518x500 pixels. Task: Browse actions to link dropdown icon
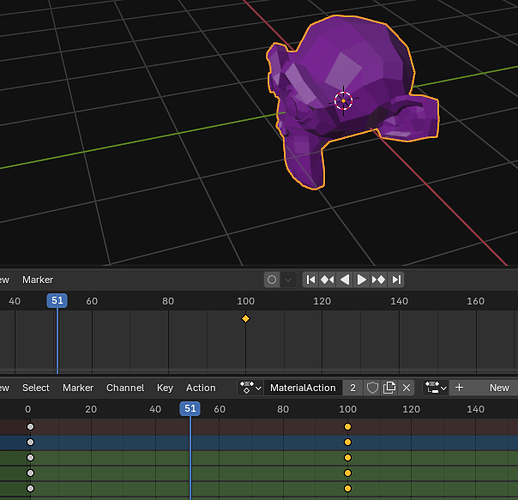251,388
